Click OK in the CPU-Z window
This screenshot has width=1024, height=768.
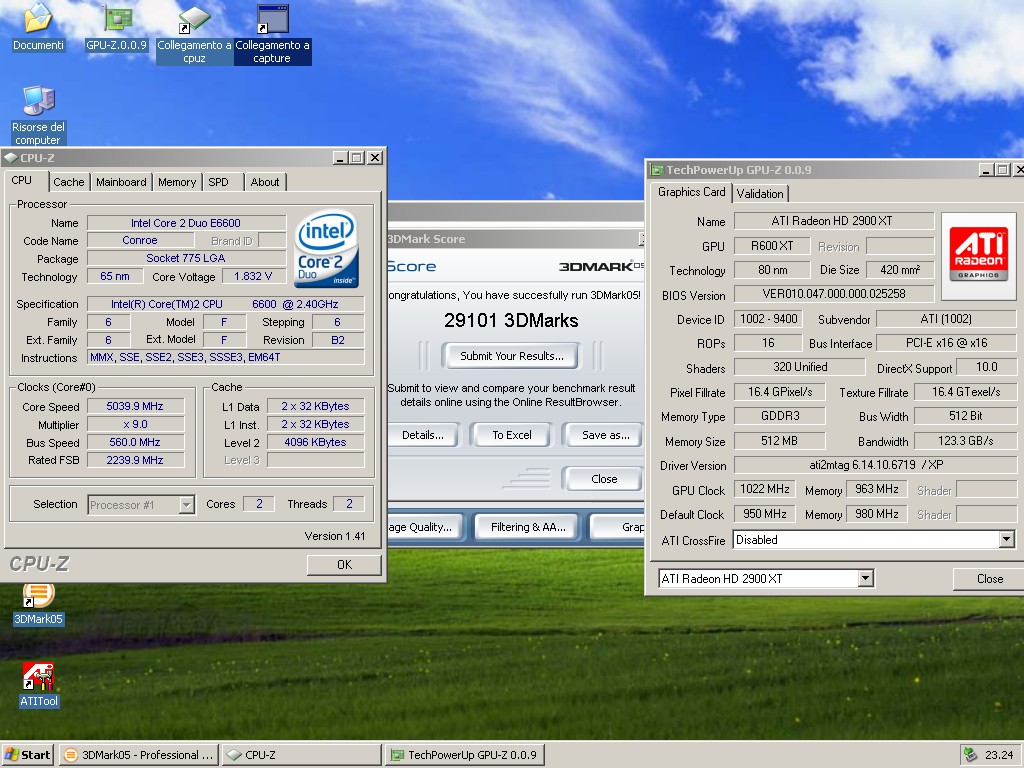pos(344,565)
